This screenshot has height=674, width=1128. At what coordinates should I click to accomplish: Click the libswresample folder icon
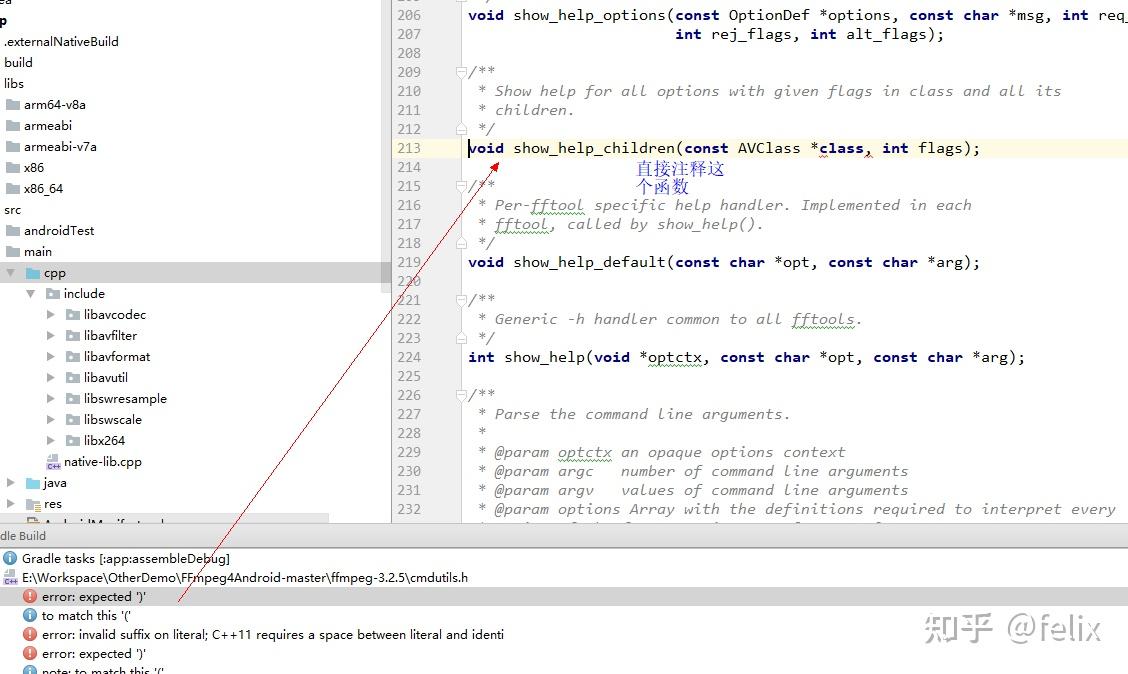pos(73,399)
